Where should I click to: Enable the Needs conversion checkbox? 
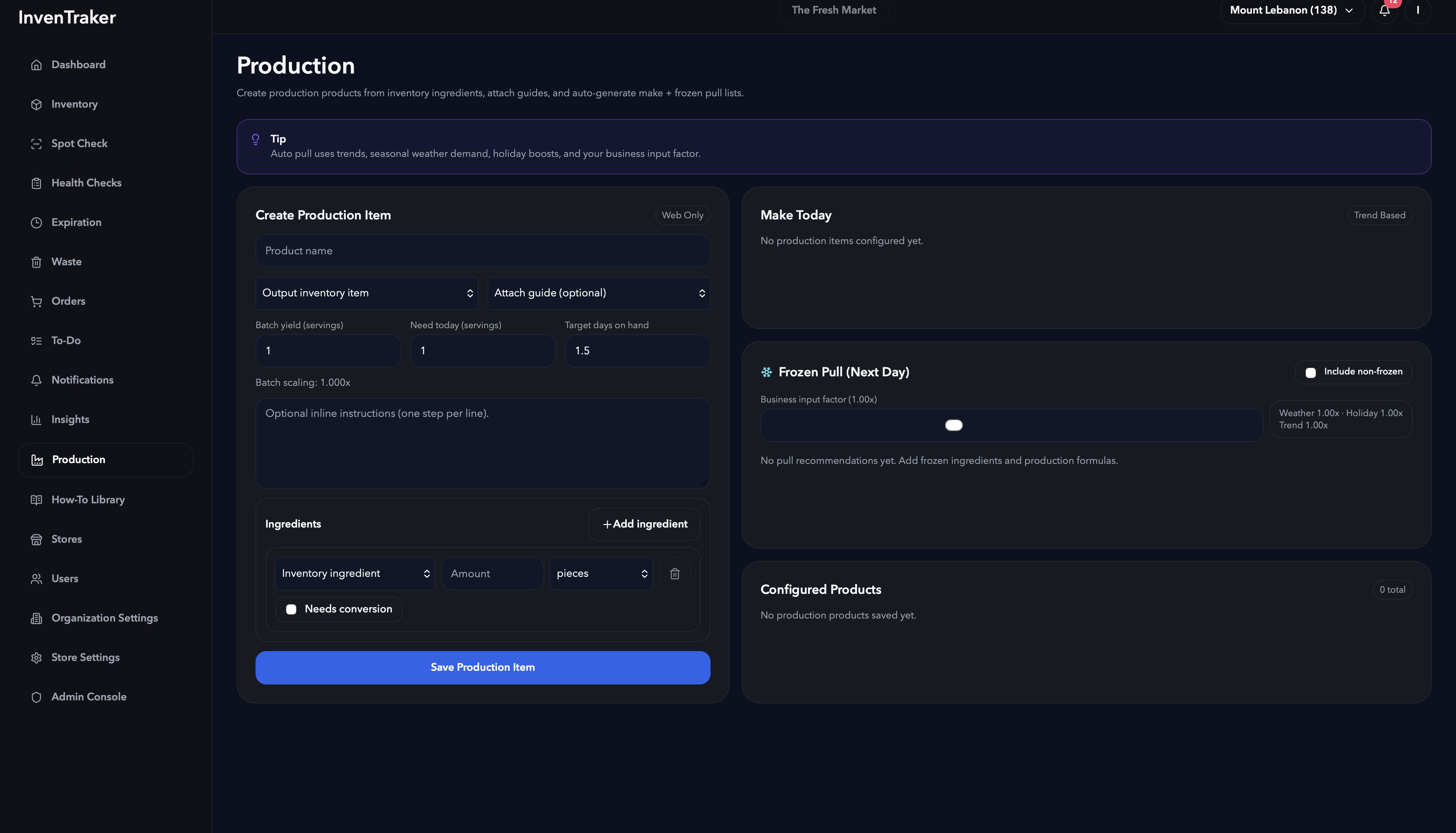pyautogui.click(x=291, y=609)
